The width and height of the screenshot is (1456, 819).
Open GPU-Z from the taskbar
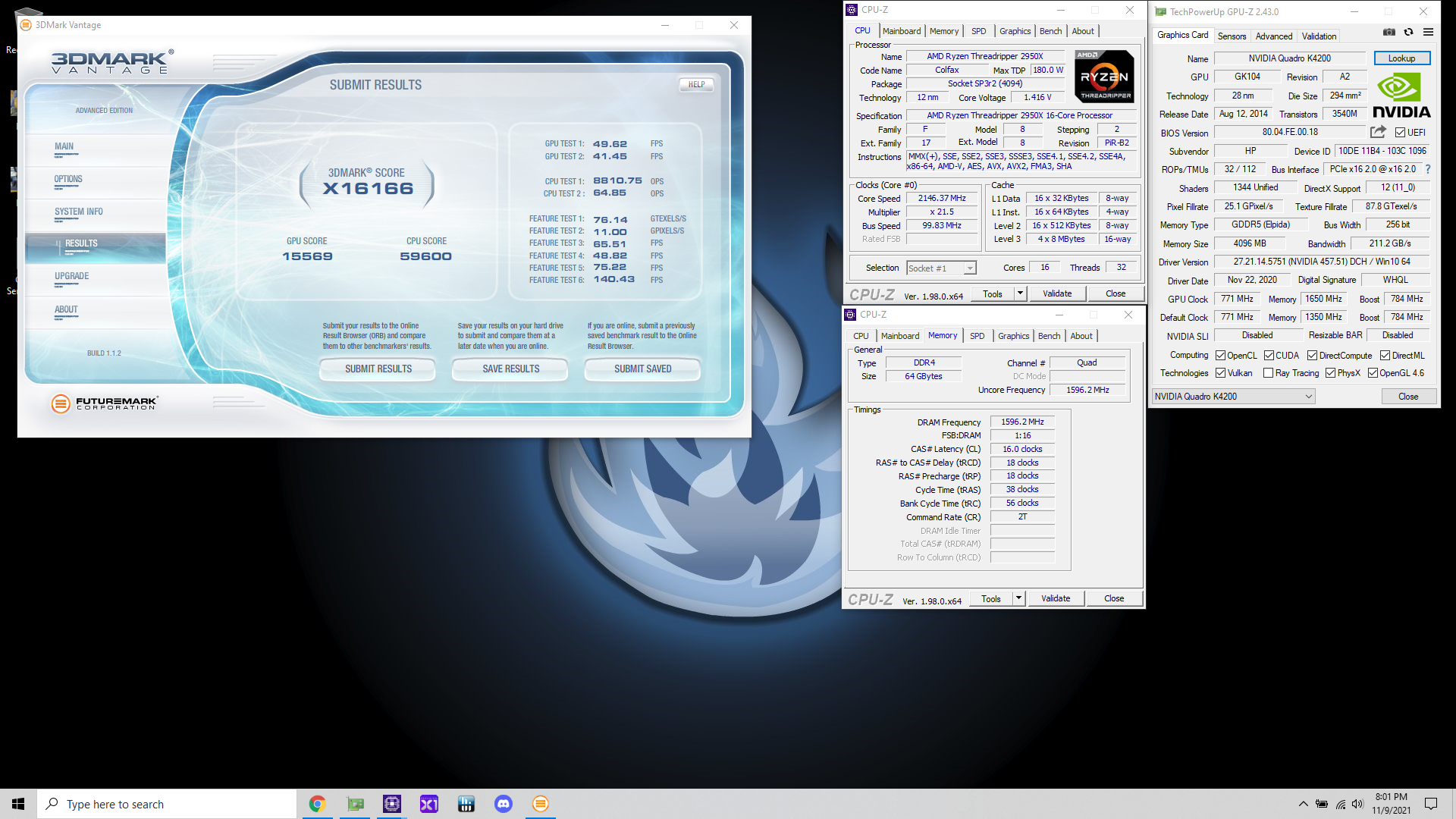point(355,804)
